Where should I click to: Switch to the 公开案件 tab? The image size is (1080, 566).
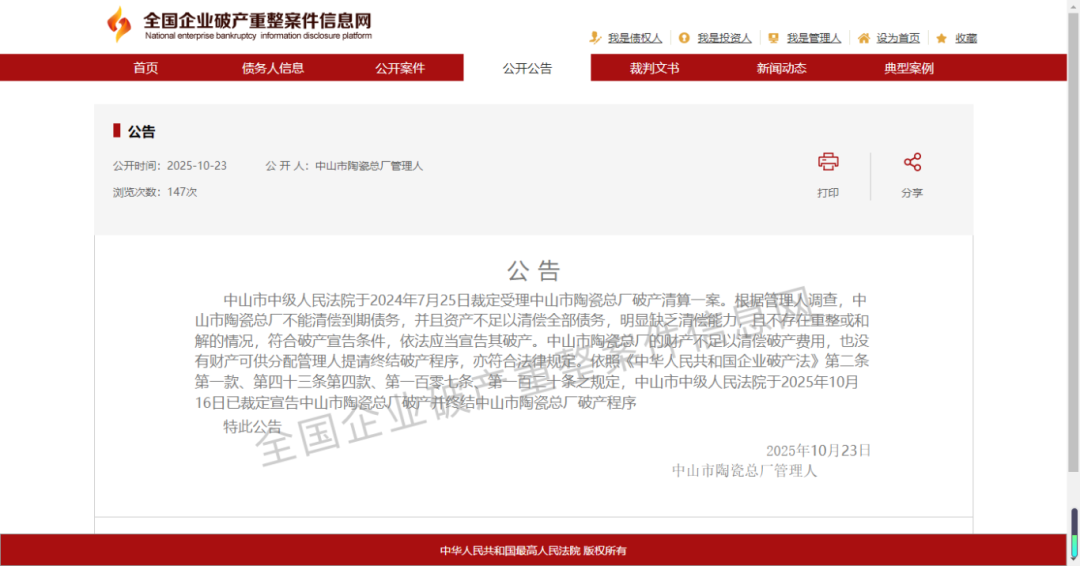(x=399, y=67)
